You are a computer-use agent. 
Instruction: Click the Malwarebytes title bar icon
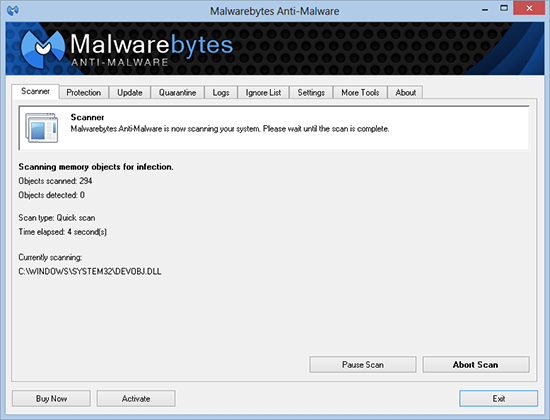click(x=13, y=10)
